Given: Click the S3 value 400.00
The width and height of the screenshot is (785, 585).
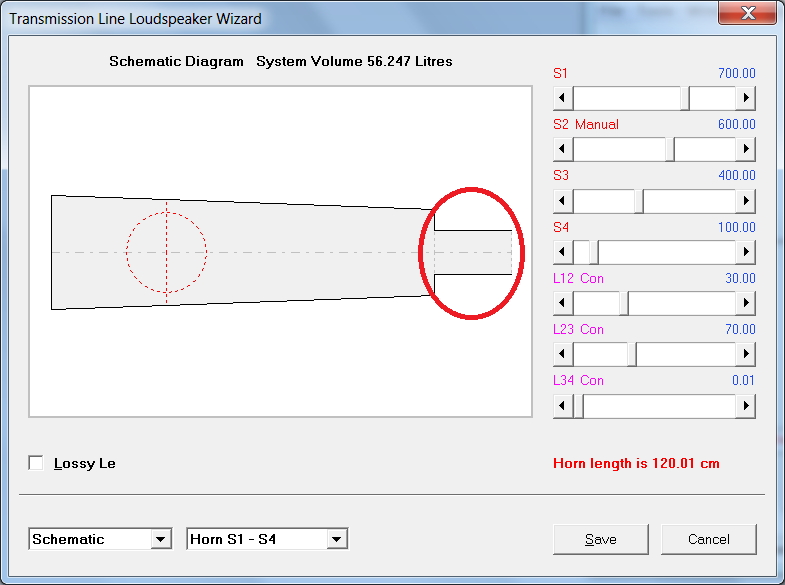Looking at the screenshot, I should (736, 175).
